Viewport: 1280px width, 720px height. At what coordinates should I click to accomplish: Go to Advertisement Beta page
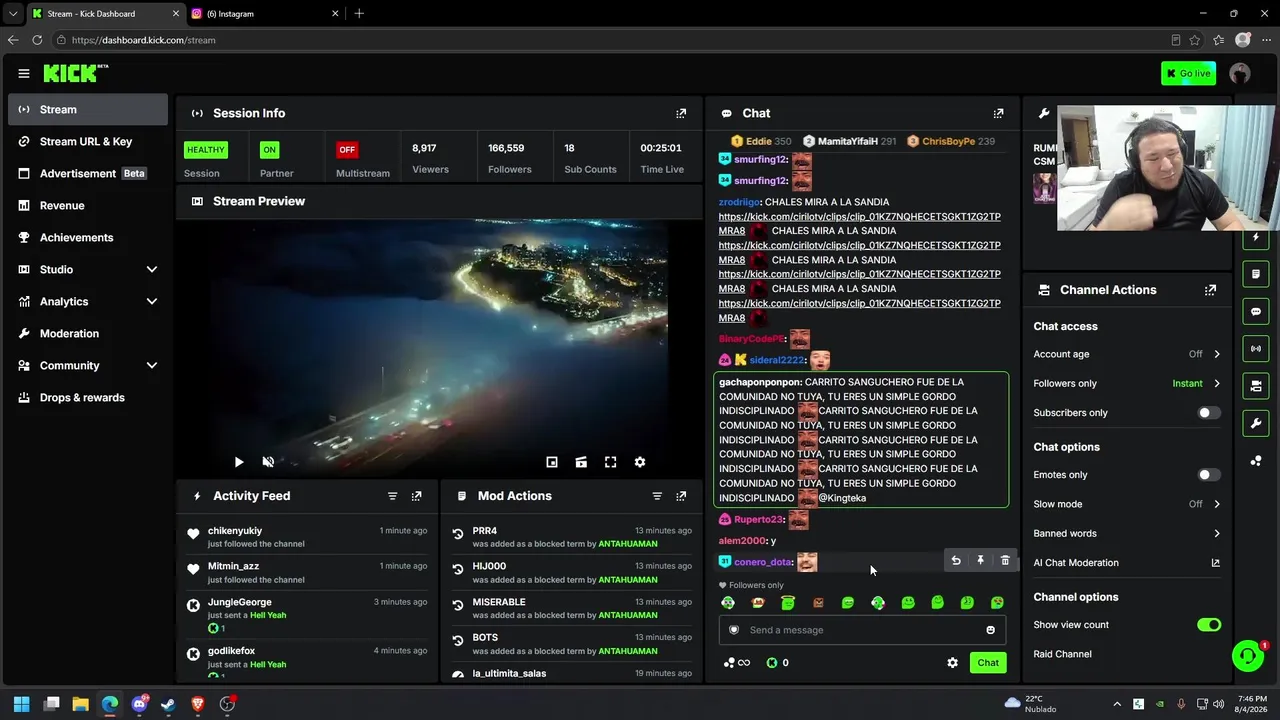coord(88,173)
